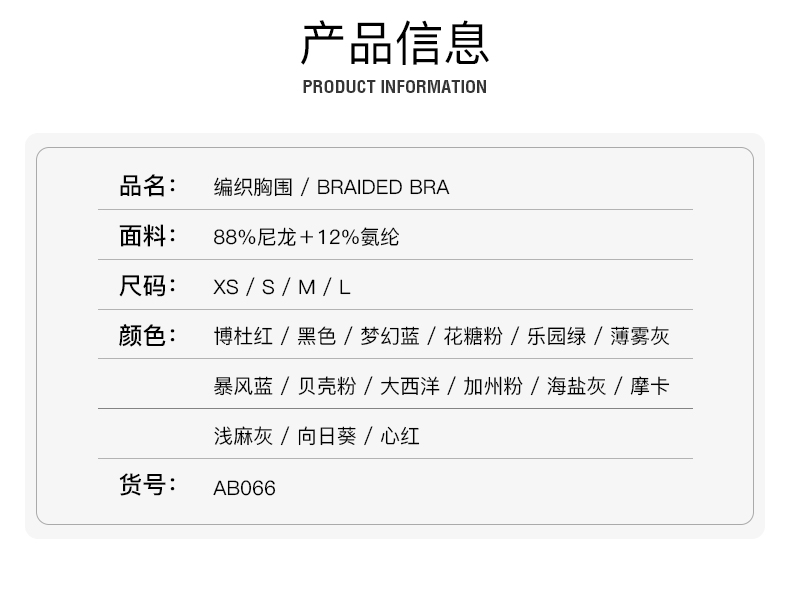Select the 乐园绿 color option

[557, 337]
